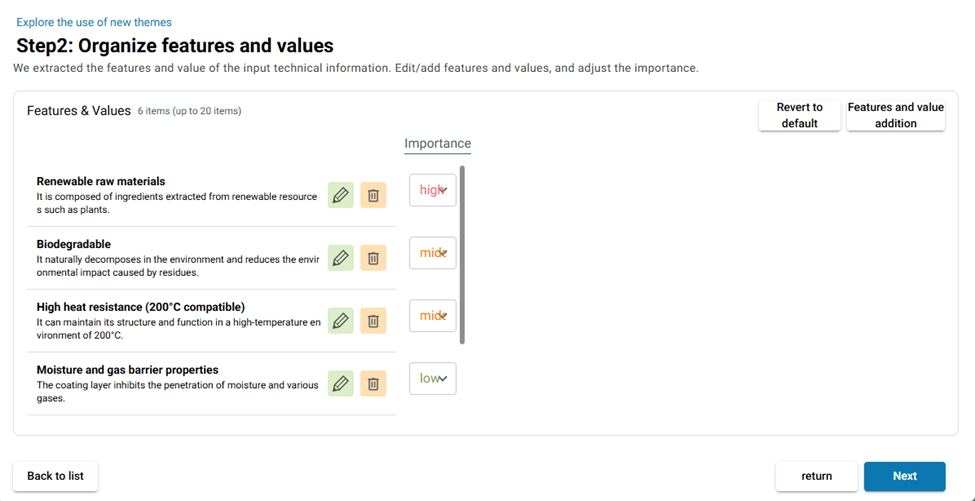Screen dimensions: 975x501
Task: Proceed with the Next button
Action: [x=905, y=476]
